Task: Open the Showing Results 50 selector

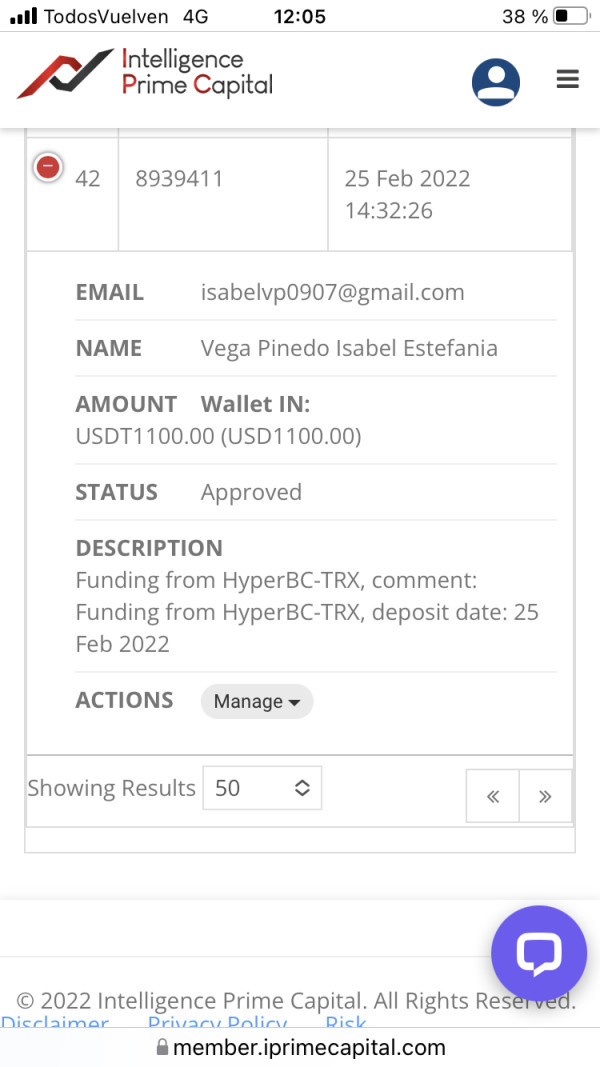Action: (x=262, y=788)
